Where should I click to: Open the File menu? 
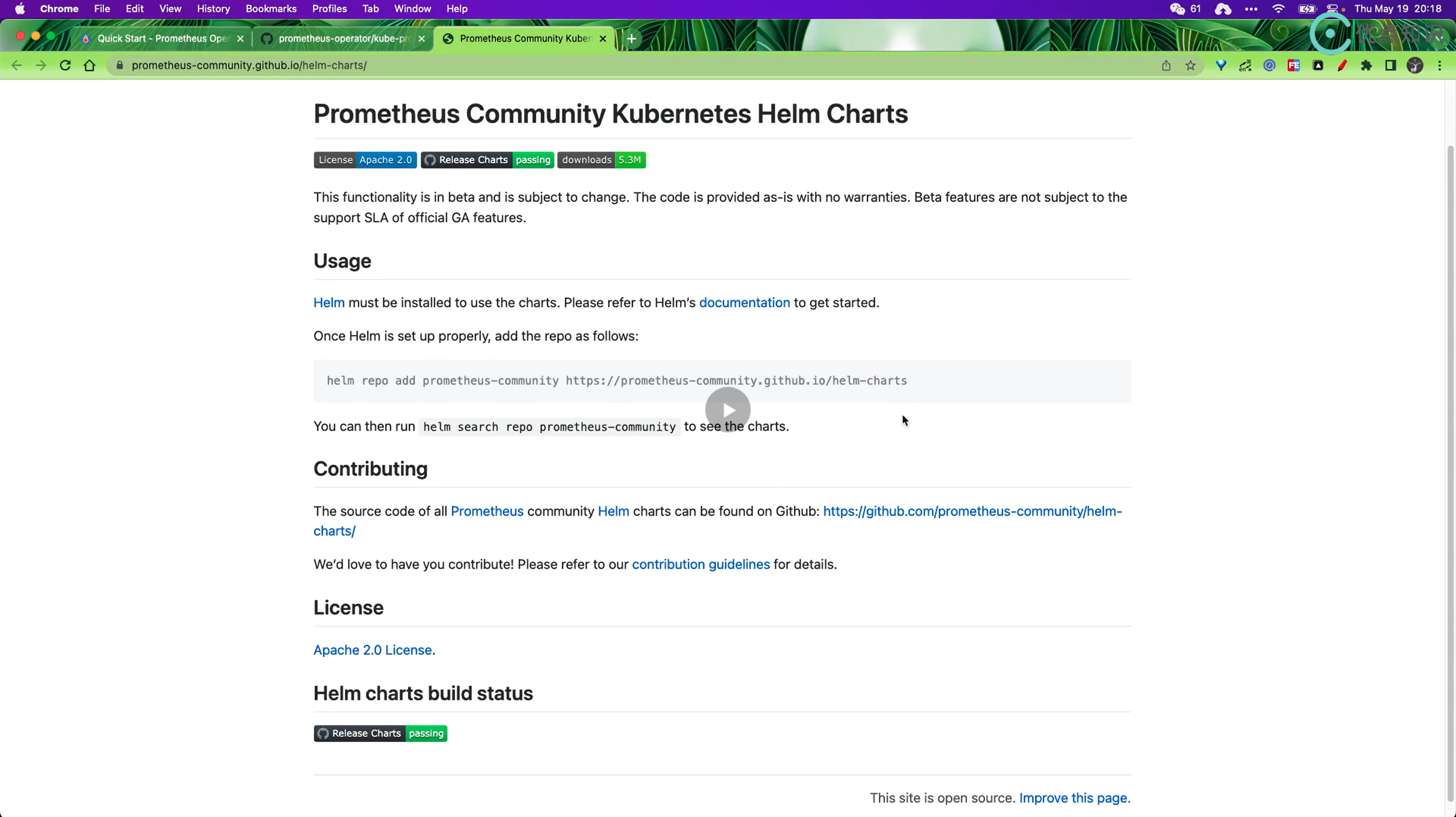coord(102,9)
